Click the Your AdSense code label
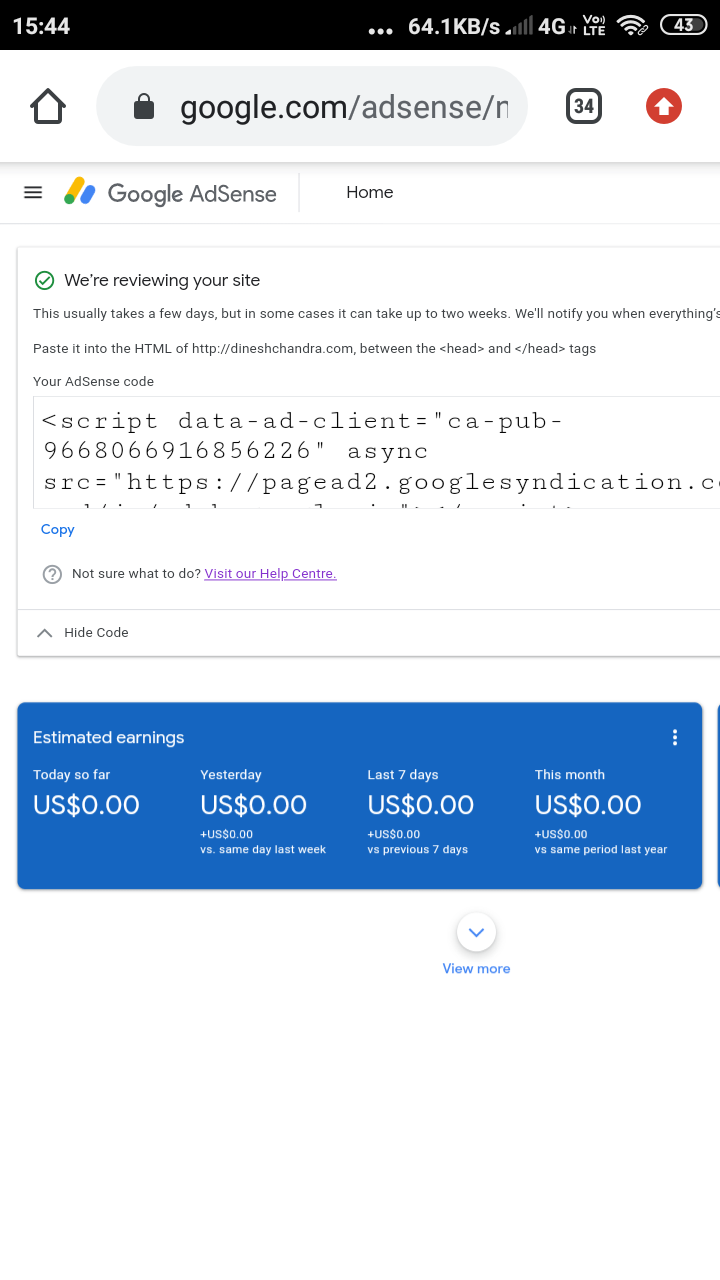The height and width of the screenshot is (1280, 720). [93, 381]
